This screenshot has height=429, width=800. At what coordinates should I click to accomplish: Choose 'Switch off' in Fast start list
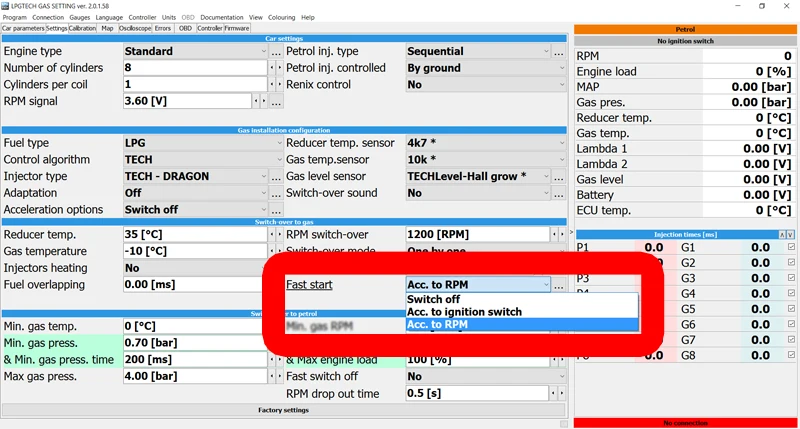(522, 299)
